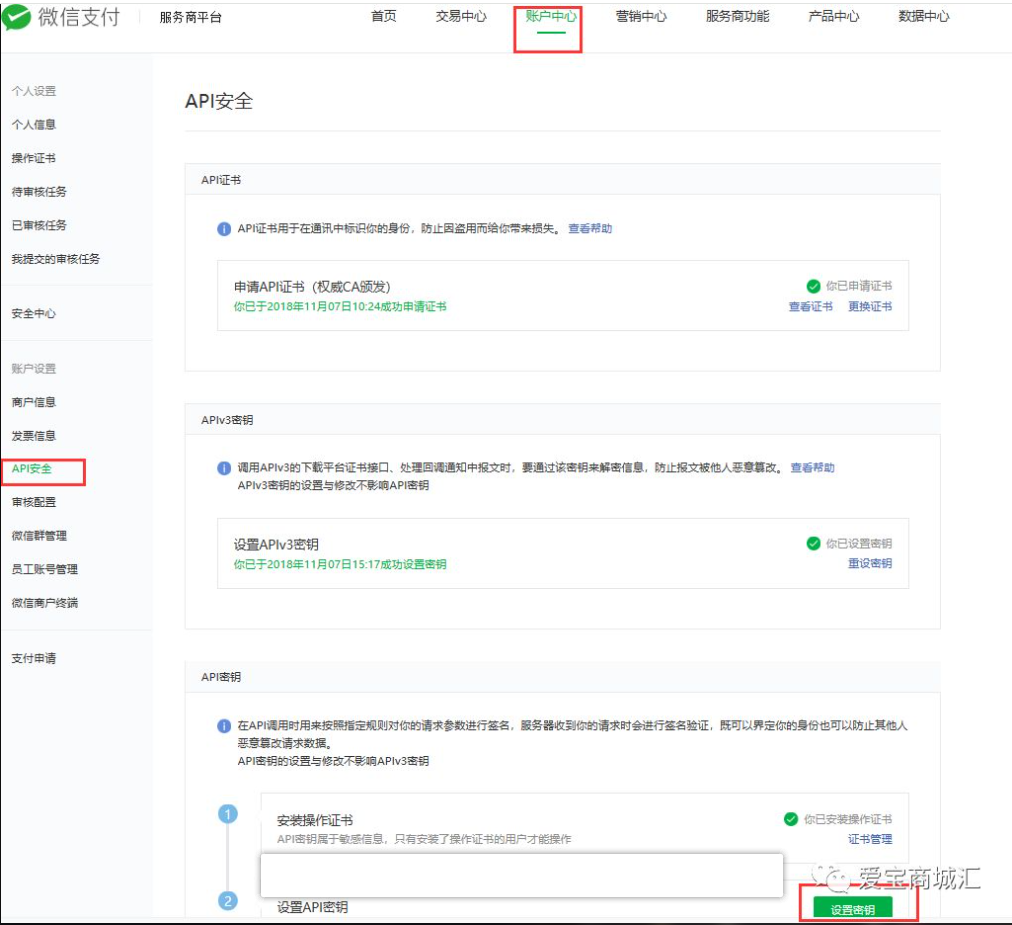Go to 微信群管理 in the sidebar
The width and height of the screenshot is (1012, 925).
pos(39,536)
